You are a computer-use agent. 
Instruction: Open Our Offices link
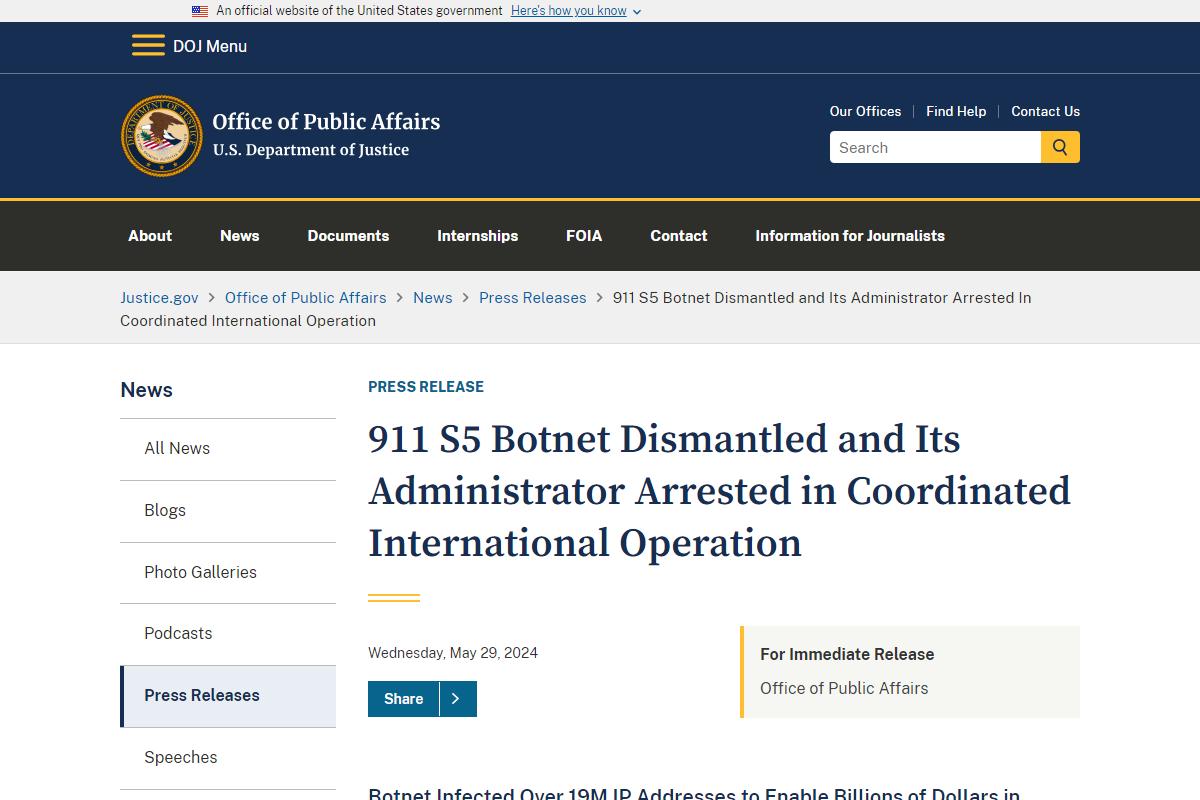point(865,111)
